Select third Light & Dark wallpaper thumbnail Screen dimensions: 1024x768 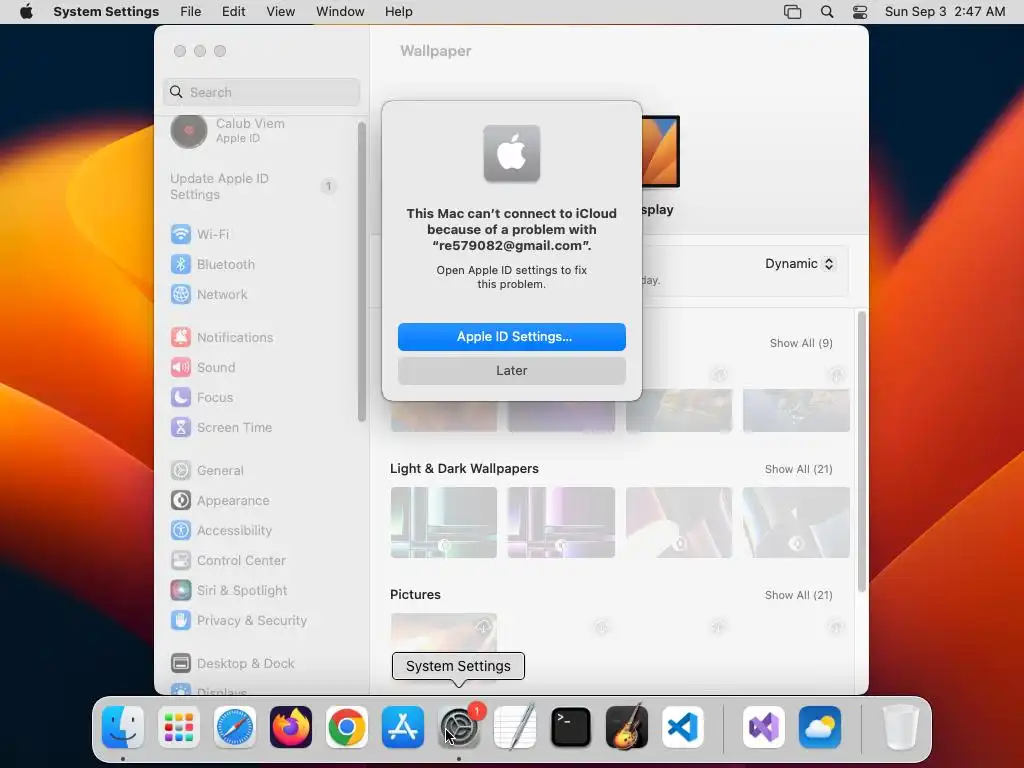[x=679, y=522]
